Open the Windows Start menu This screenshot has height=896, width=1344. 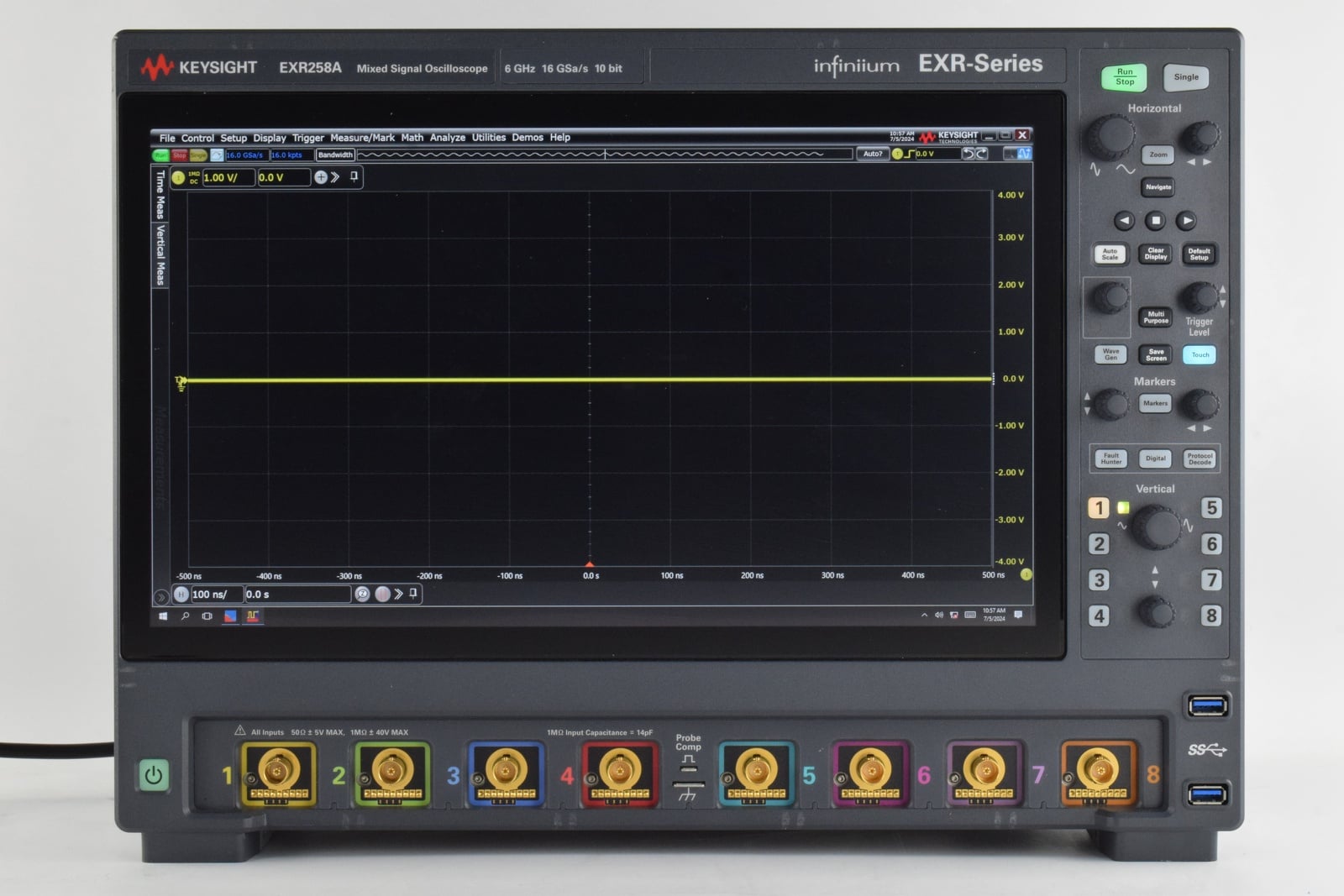coord(163,616)
